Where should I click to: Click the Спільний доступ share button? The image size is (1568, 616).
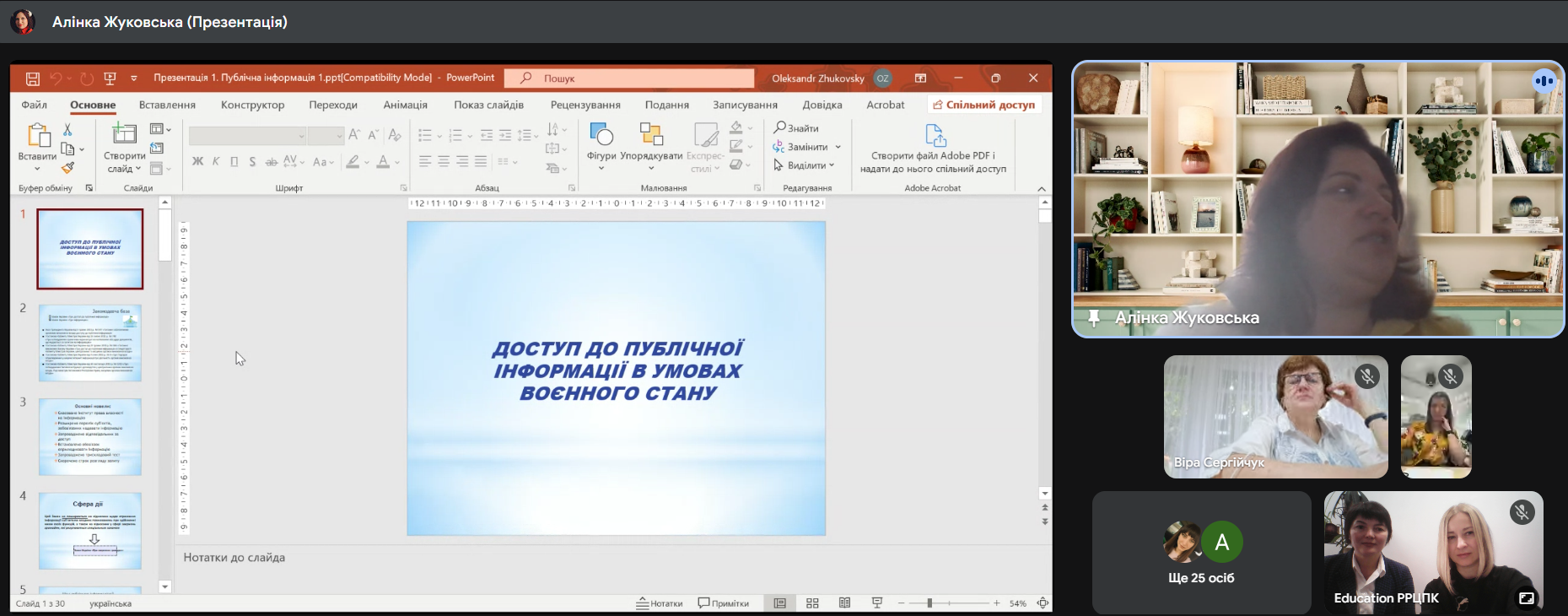[x=983, y=105]
